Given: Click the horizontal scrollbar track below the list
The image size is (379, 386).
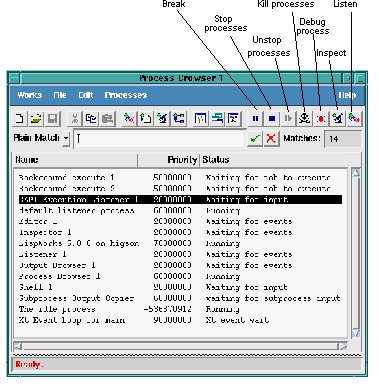Looking at the screenshot, I should pyautogui.click(x=180, y=346).
